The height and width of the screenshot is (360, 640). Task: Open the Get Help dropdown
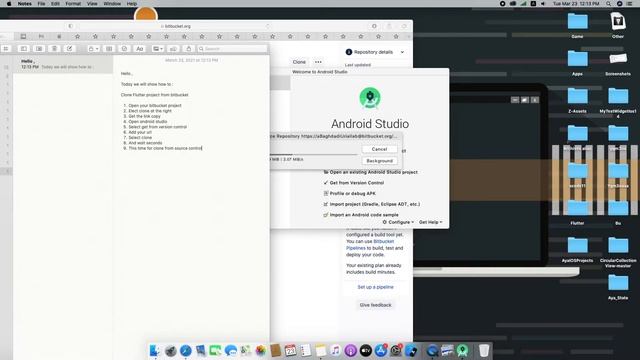(431, 222)
